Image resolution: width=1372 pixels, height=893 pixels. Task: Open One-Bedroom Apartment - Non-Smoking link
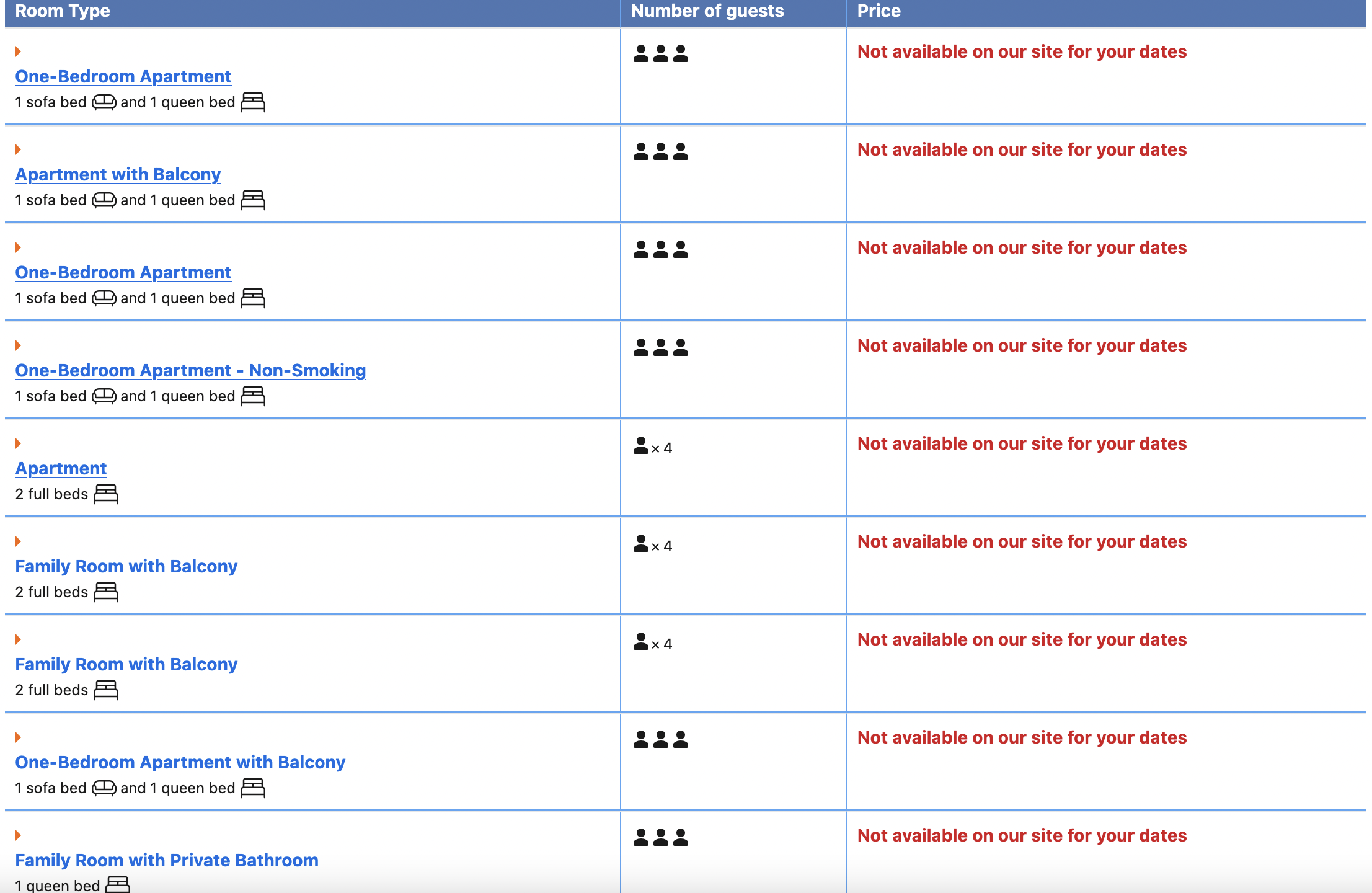point(190,370)
